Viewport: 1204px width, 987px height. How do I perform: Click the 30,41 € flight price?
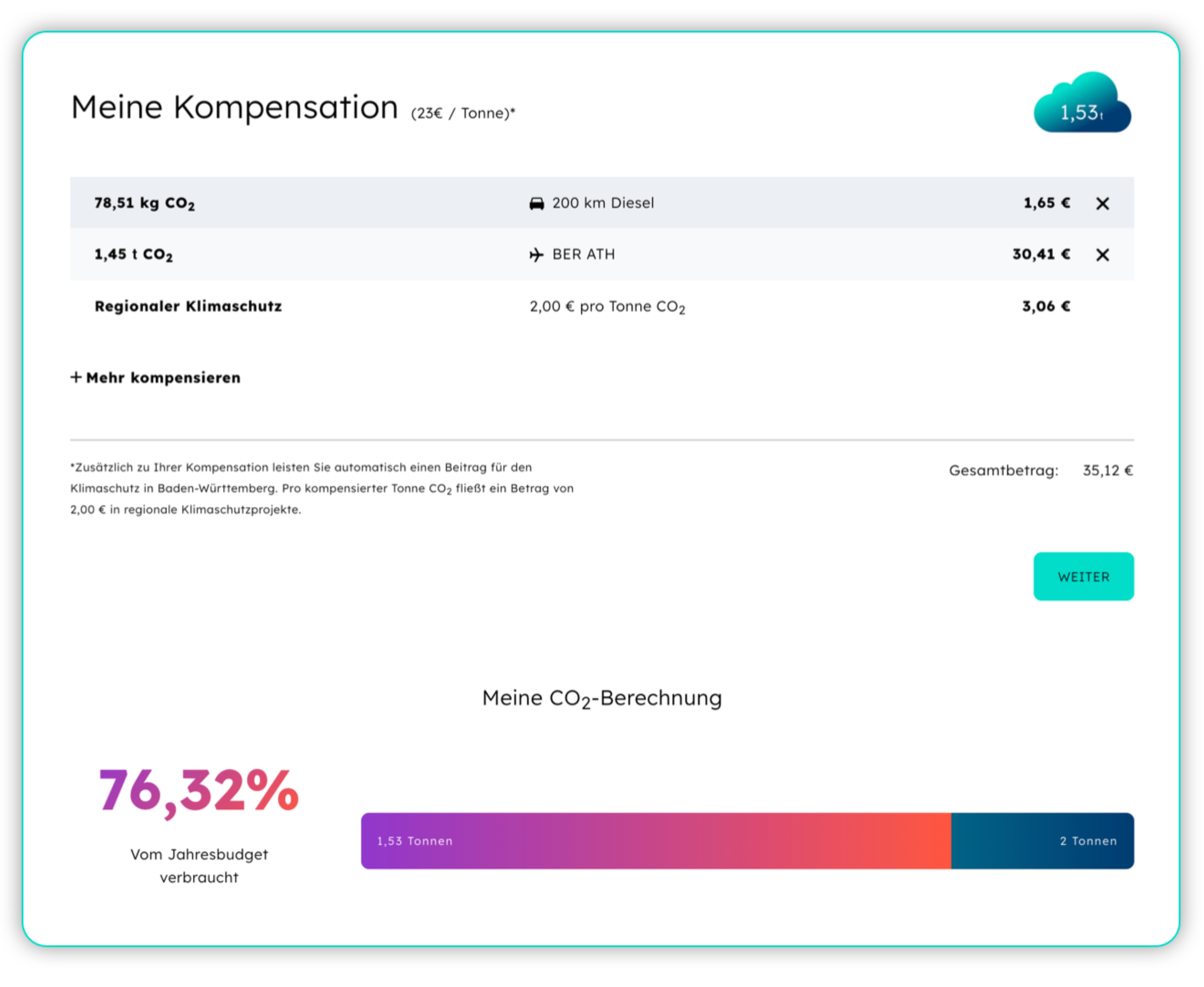(1041, 254)
